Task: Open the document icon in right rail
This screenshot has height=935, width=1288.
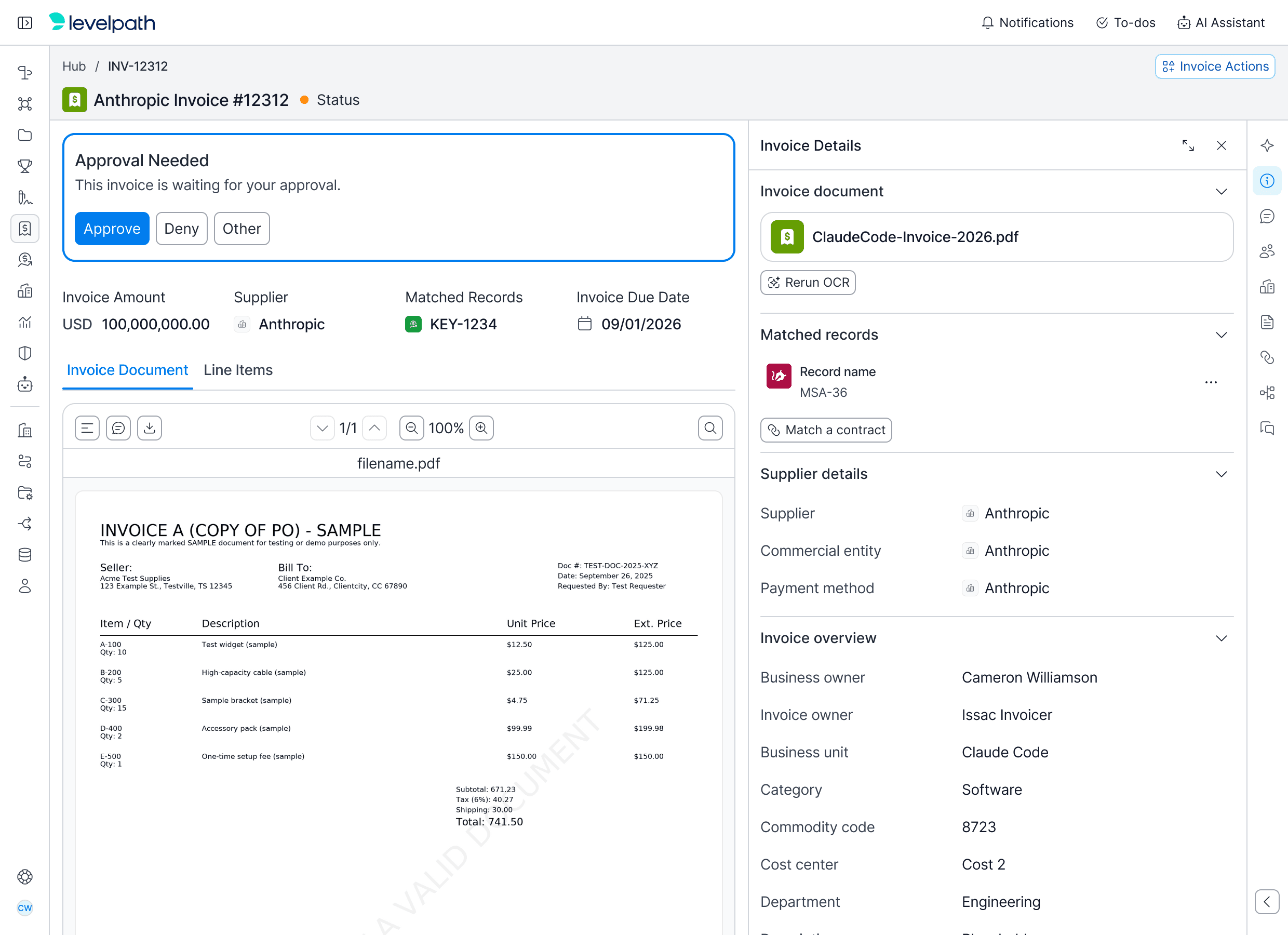Action: (1267, 322)
